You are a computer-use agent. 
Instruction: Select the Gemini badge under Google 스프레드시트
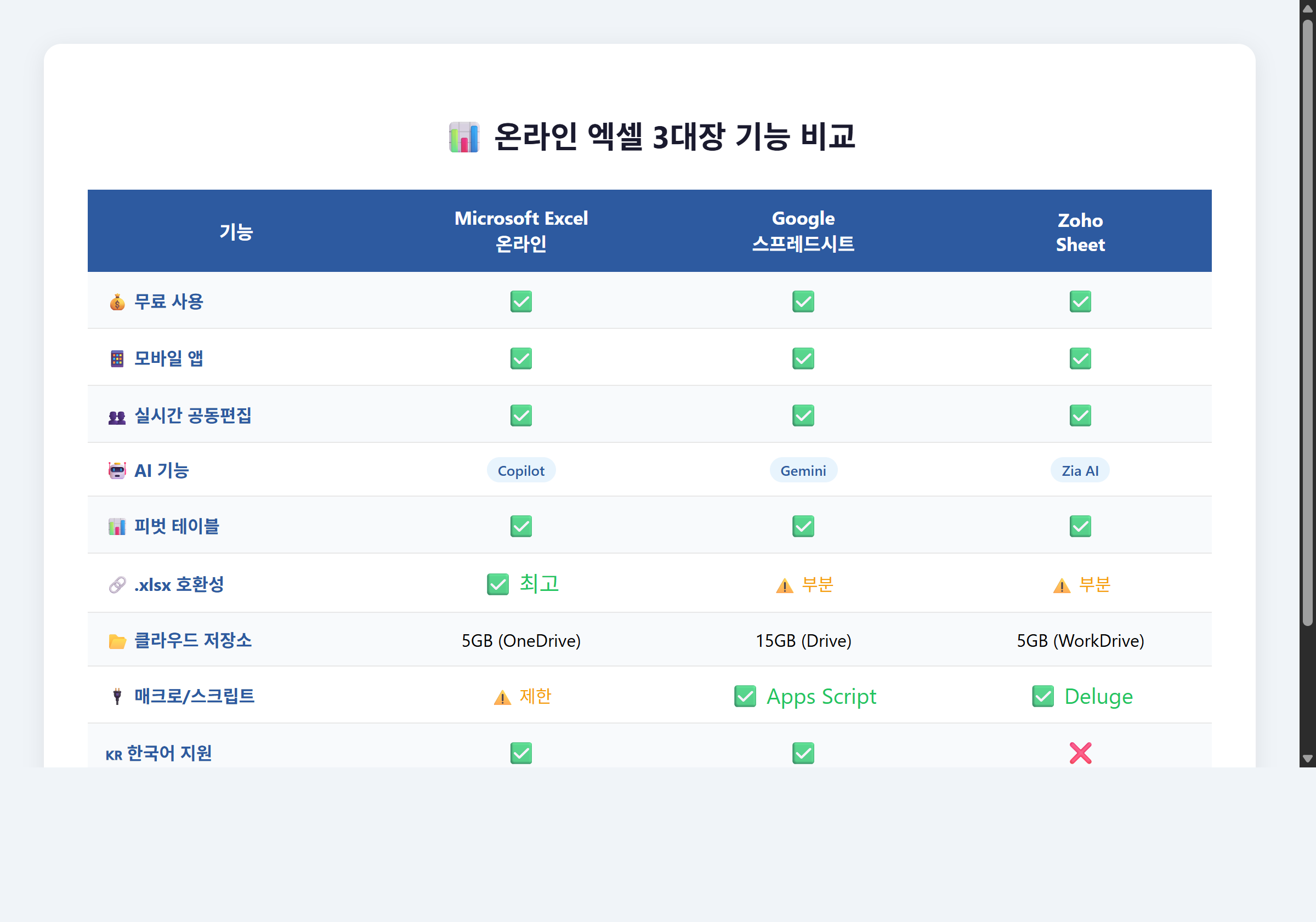803,470
